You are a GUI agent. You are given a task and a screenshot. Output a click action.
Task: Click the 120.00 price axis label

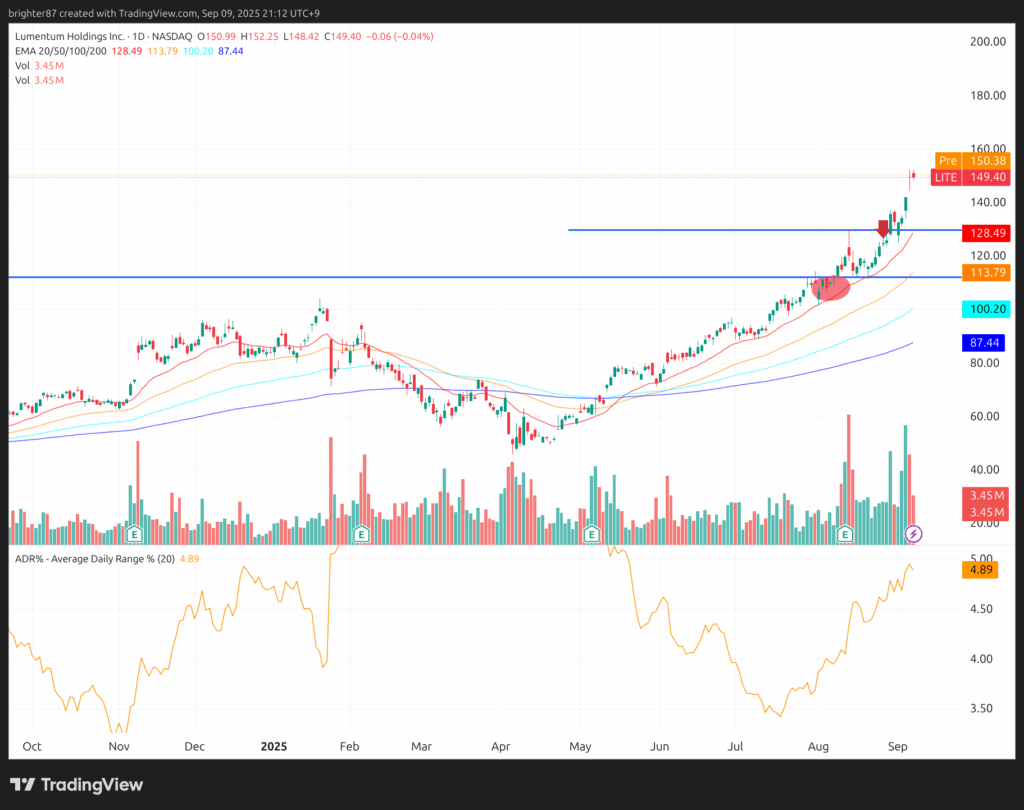987,255
